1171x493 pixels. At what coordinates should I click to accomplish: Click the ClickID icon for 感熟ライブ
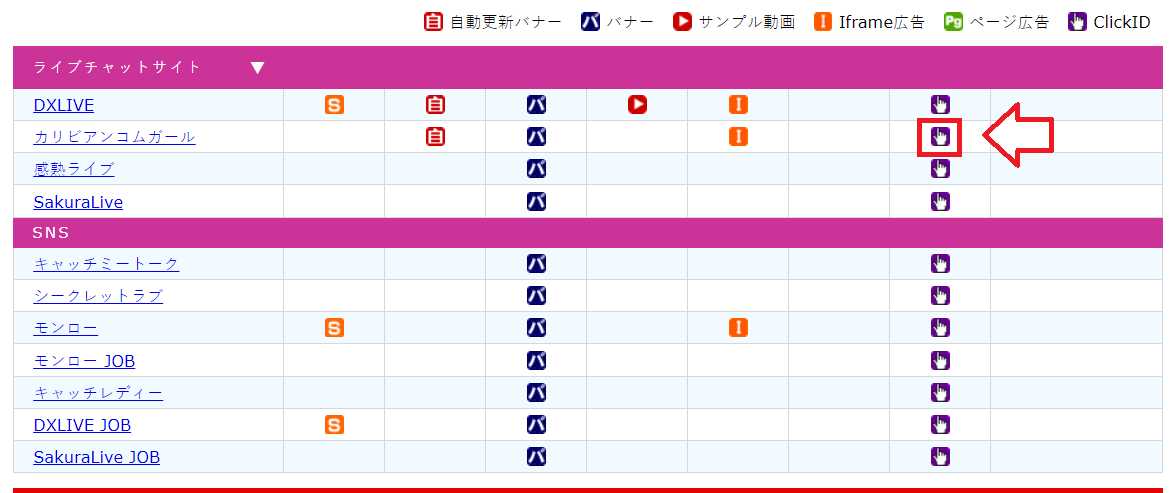coord(940,169)
